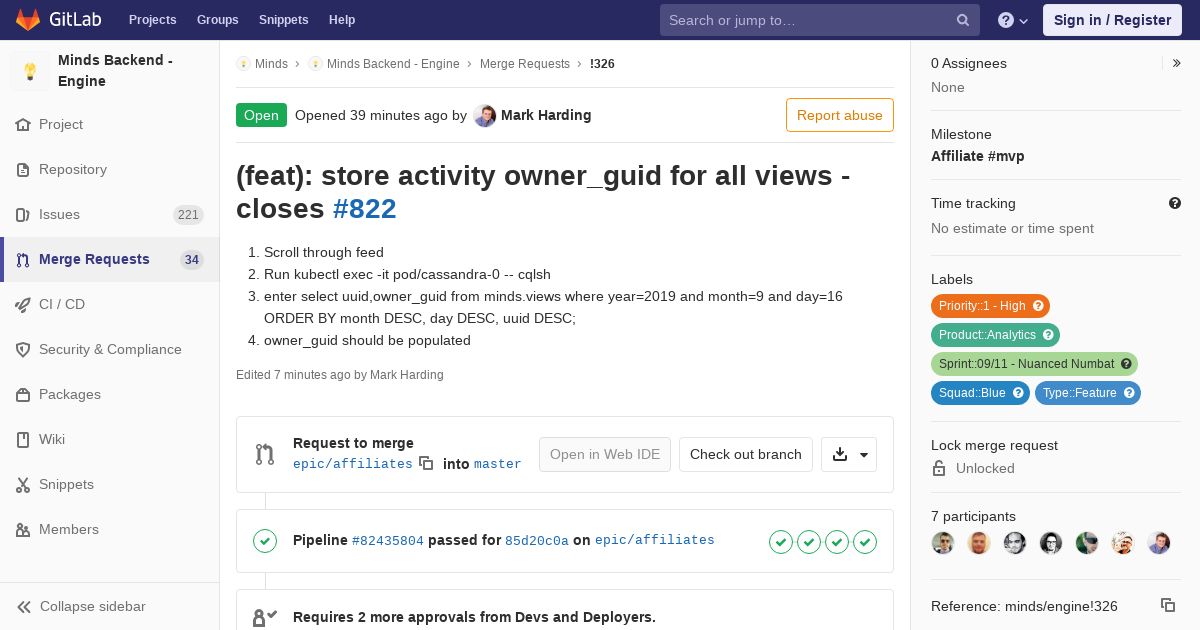The height and width of the screenshot is (630, 1200).
Task: Click the pipeline passed status icon
Action: (265, 541)
